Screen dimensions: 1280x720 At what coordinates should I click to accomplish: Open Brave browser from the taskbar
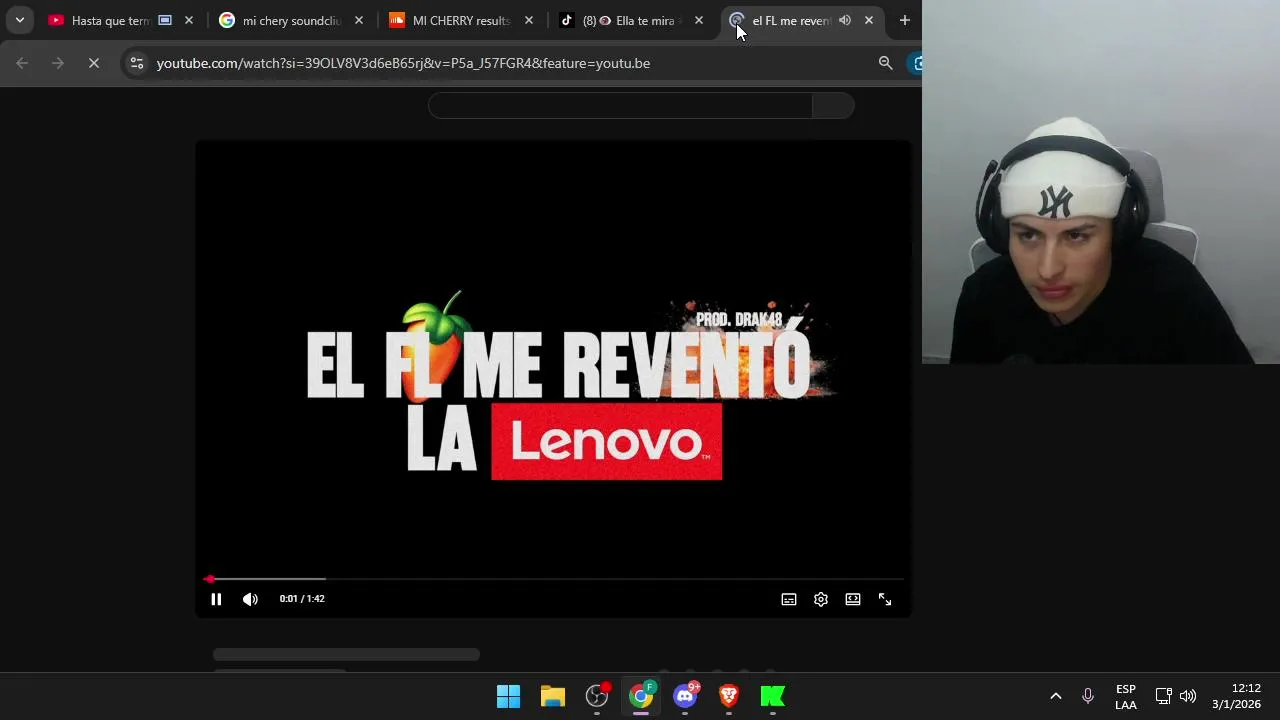tap(729, 696)
